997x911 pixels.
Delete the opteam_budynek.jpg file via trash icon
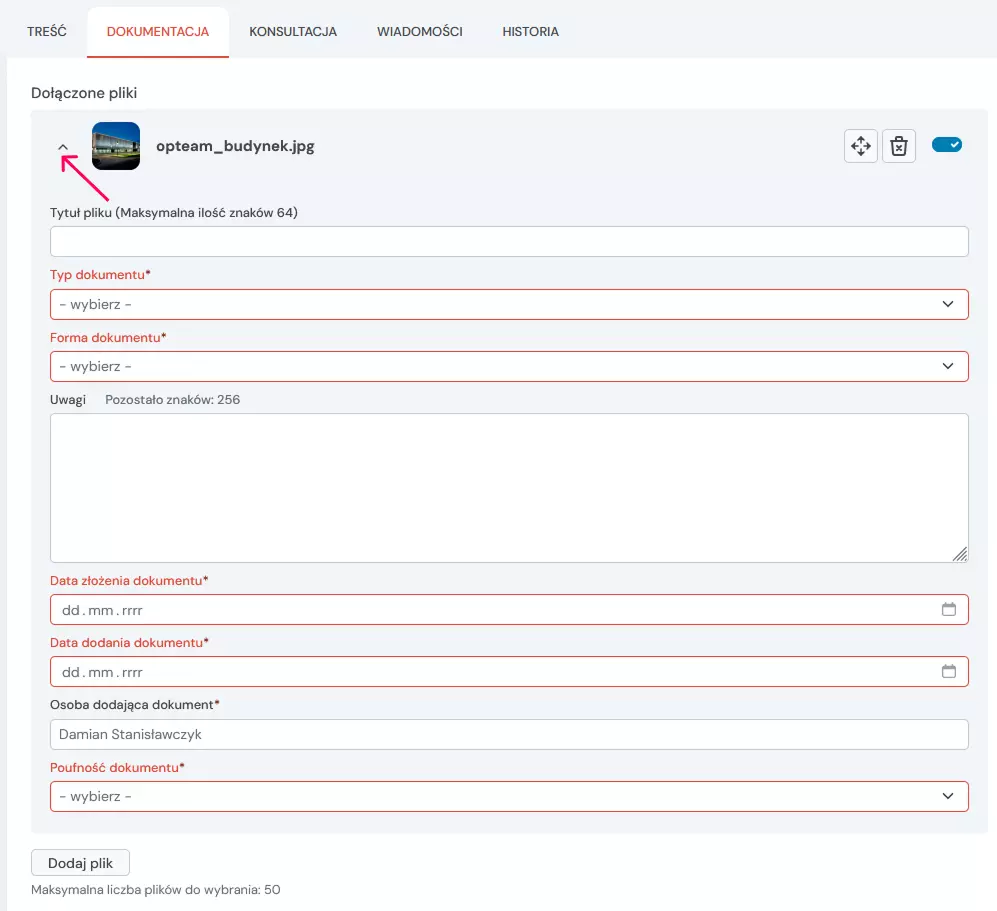coord(899,146)
